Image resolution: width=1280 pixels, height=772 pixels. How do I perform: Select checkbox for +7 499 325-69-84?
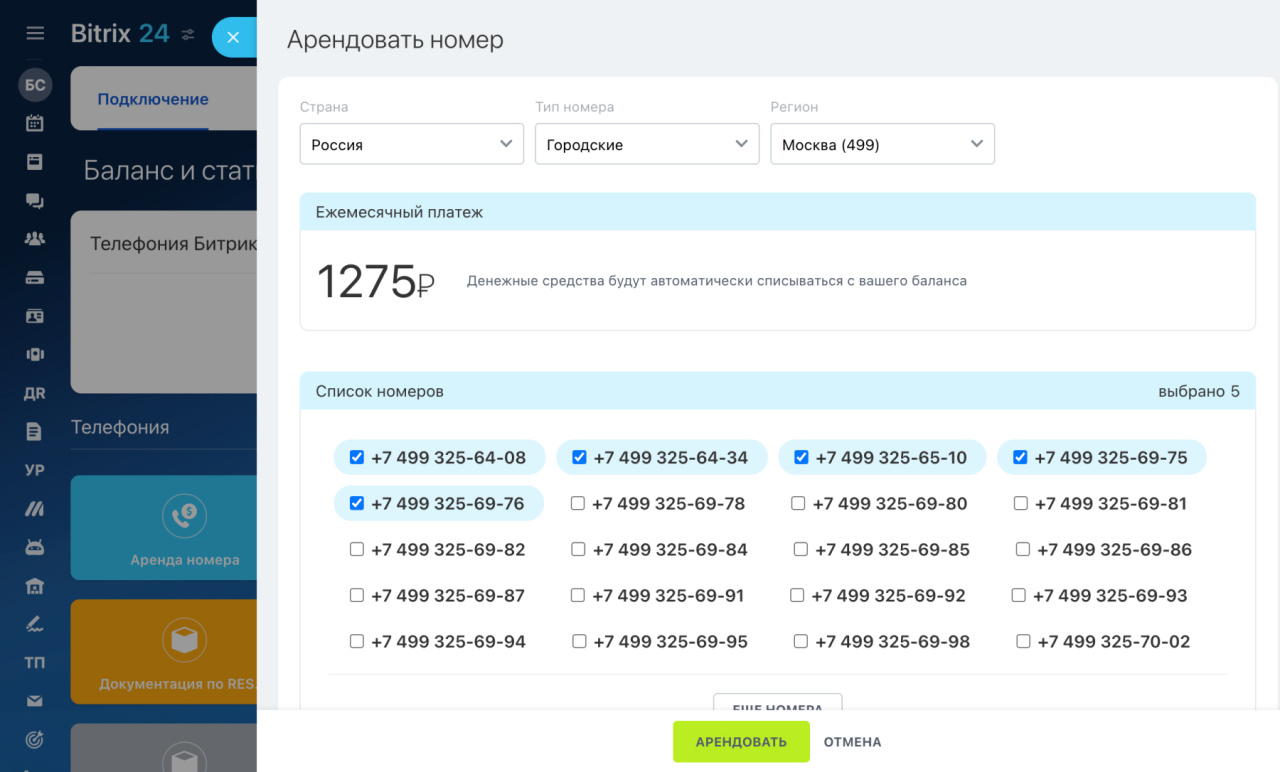pos(578,549)
